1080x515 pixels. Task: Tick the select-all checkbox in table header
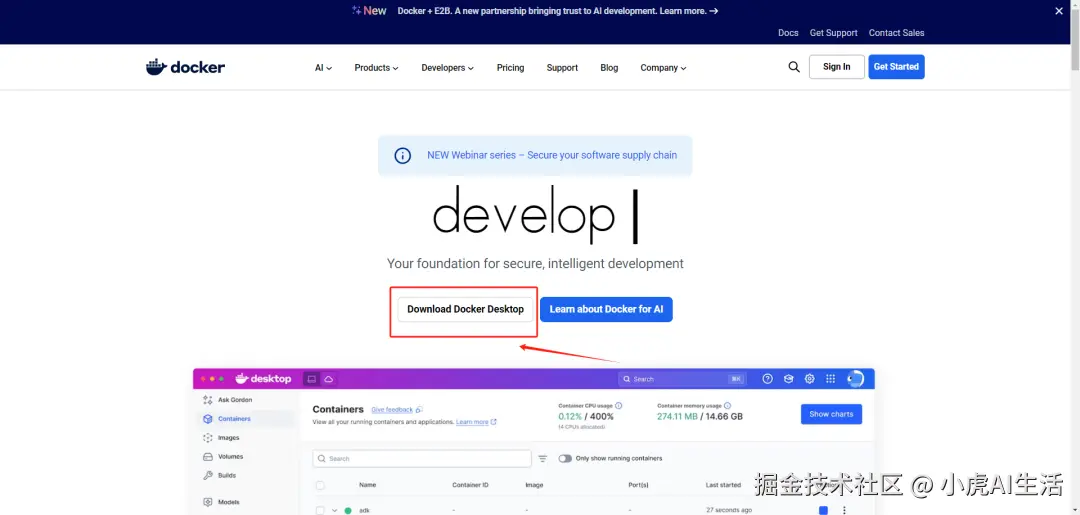[x=320, y=485]
